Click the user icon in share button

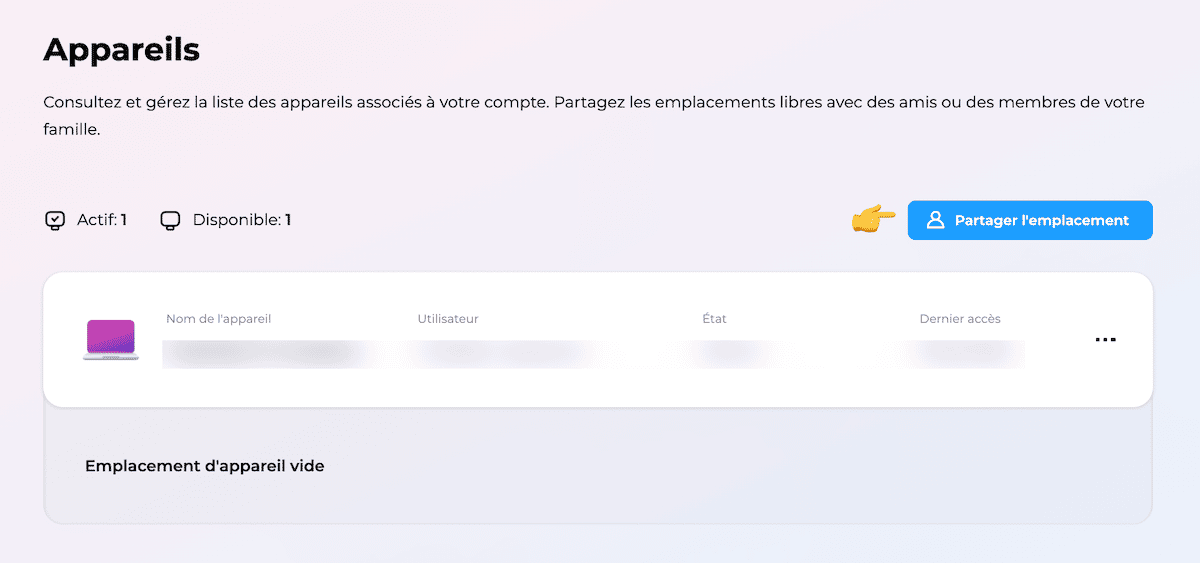936,220
